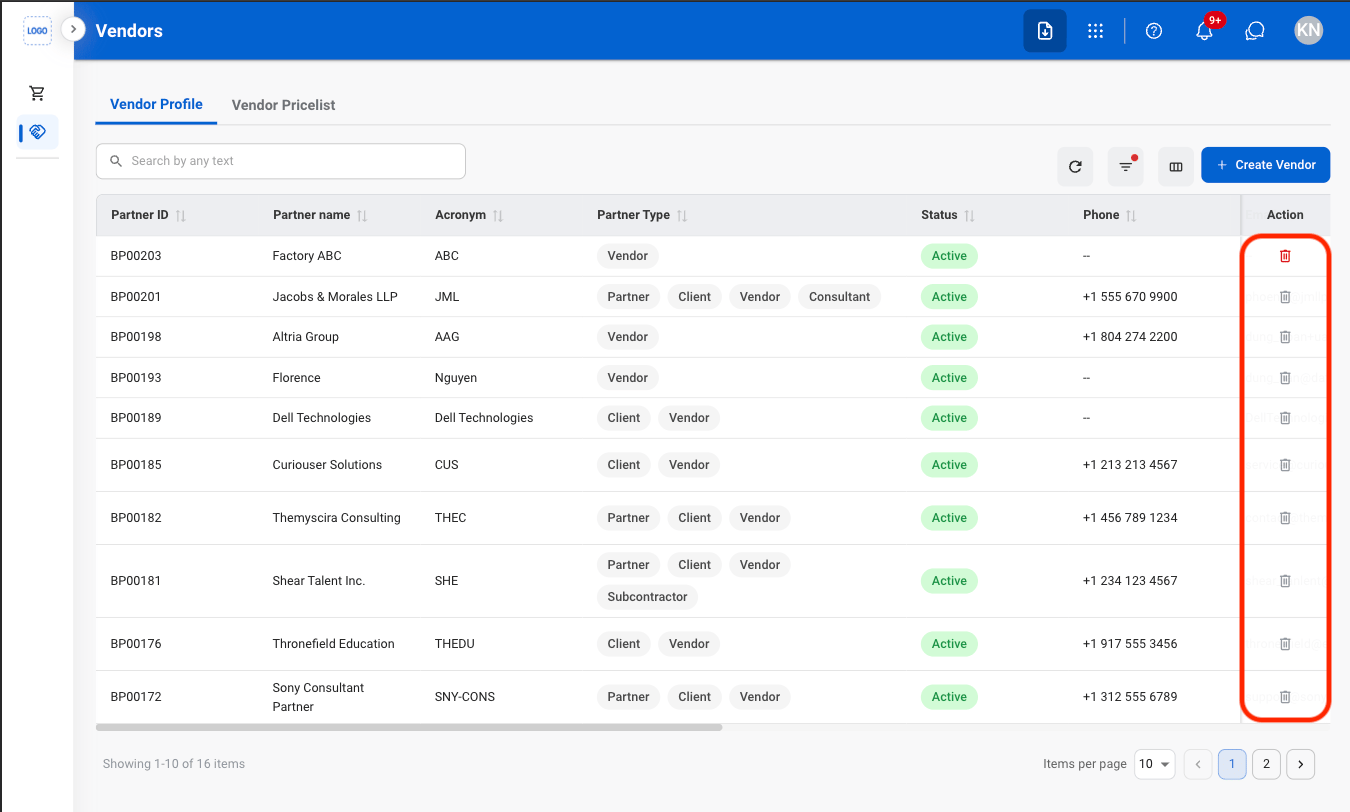Go to page 2

point(1266,764)
